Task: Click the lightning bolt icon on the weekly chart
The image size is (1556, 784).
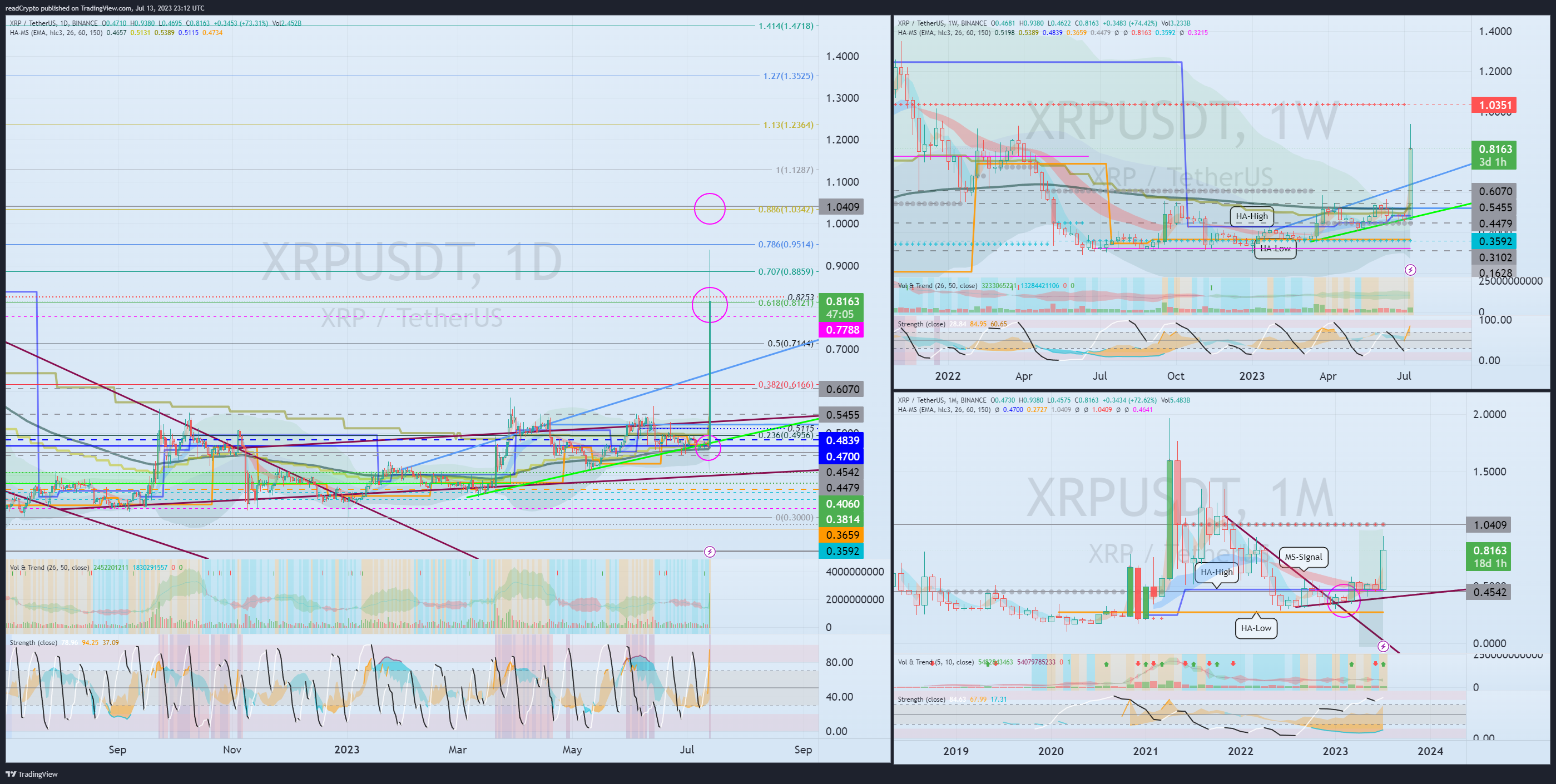Action: click(1410, 270)
